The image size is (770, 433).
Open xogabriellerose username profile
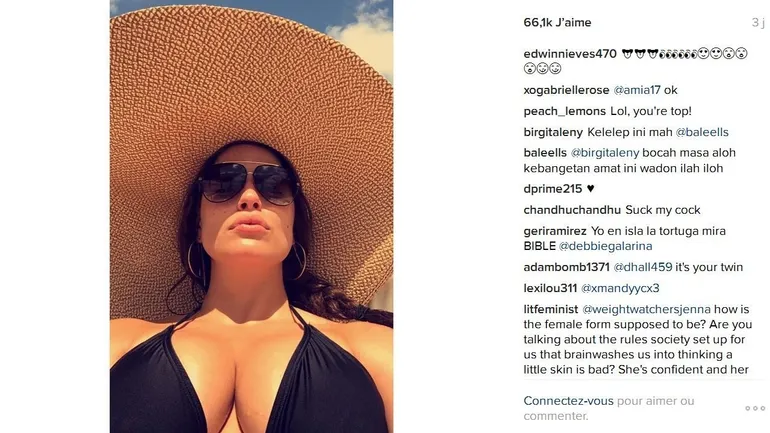pyautogui.click(x=566, y=90)
